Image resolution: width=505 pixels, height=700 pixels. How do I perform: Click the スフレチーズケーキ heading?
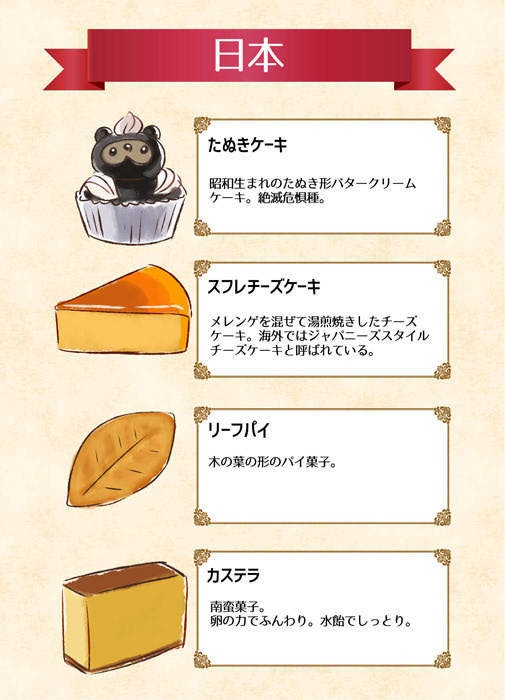(x=264, y=287)
